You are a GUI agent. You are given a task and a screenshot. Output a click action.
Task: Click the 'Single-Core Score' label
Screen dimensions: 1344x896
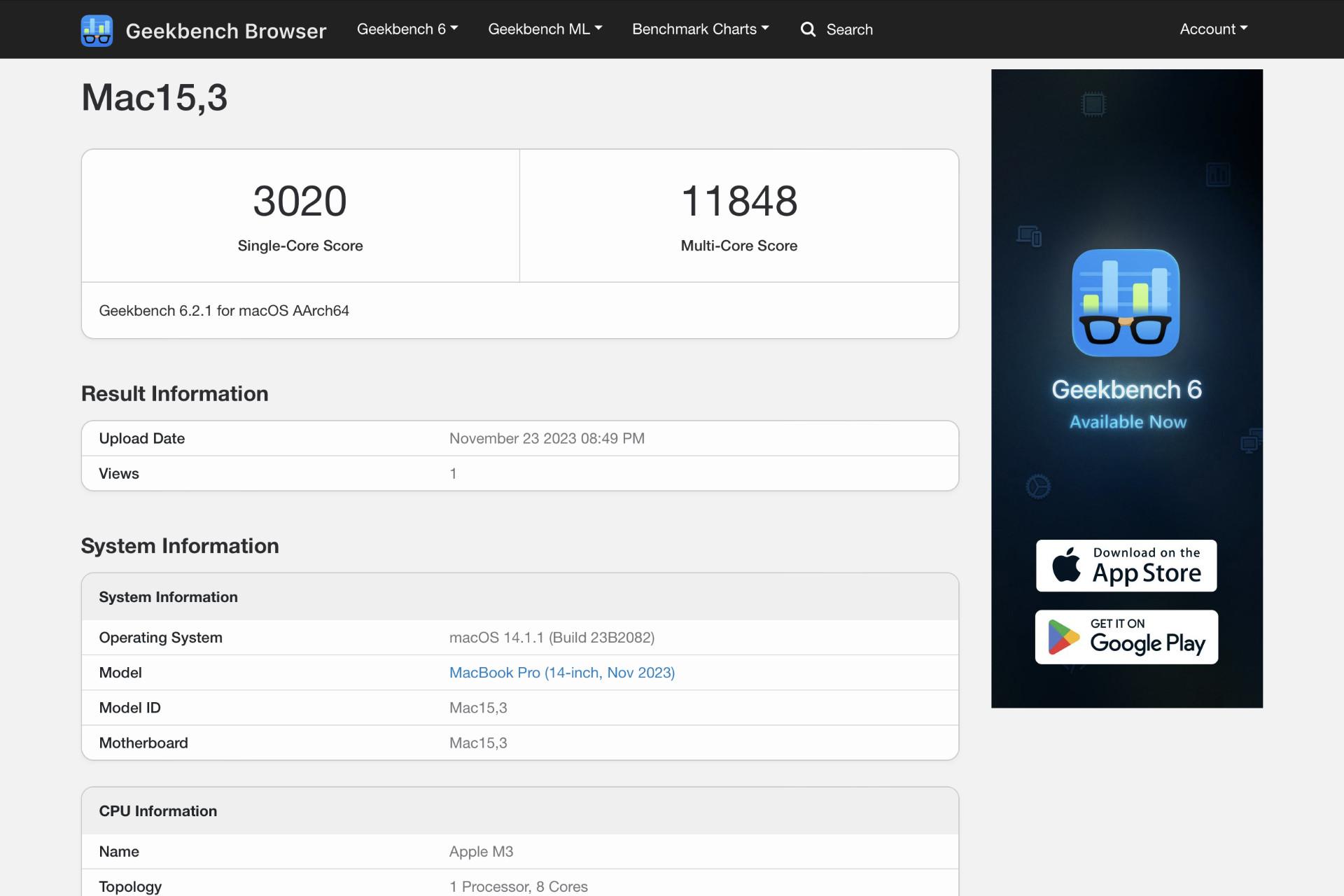point(300,246)
